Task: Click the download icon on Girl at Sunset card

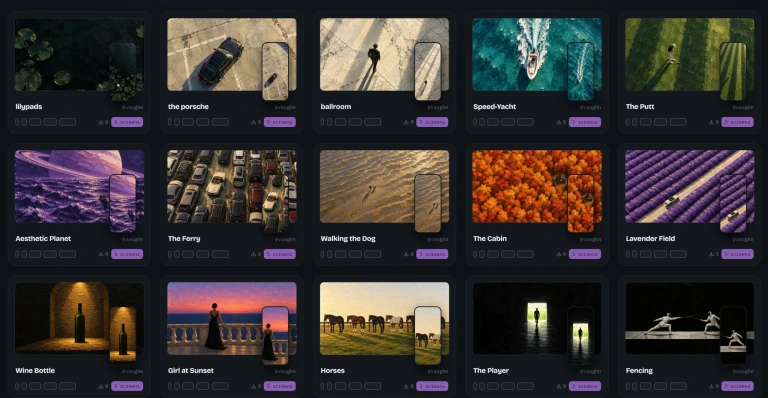Action: [254, 386]
